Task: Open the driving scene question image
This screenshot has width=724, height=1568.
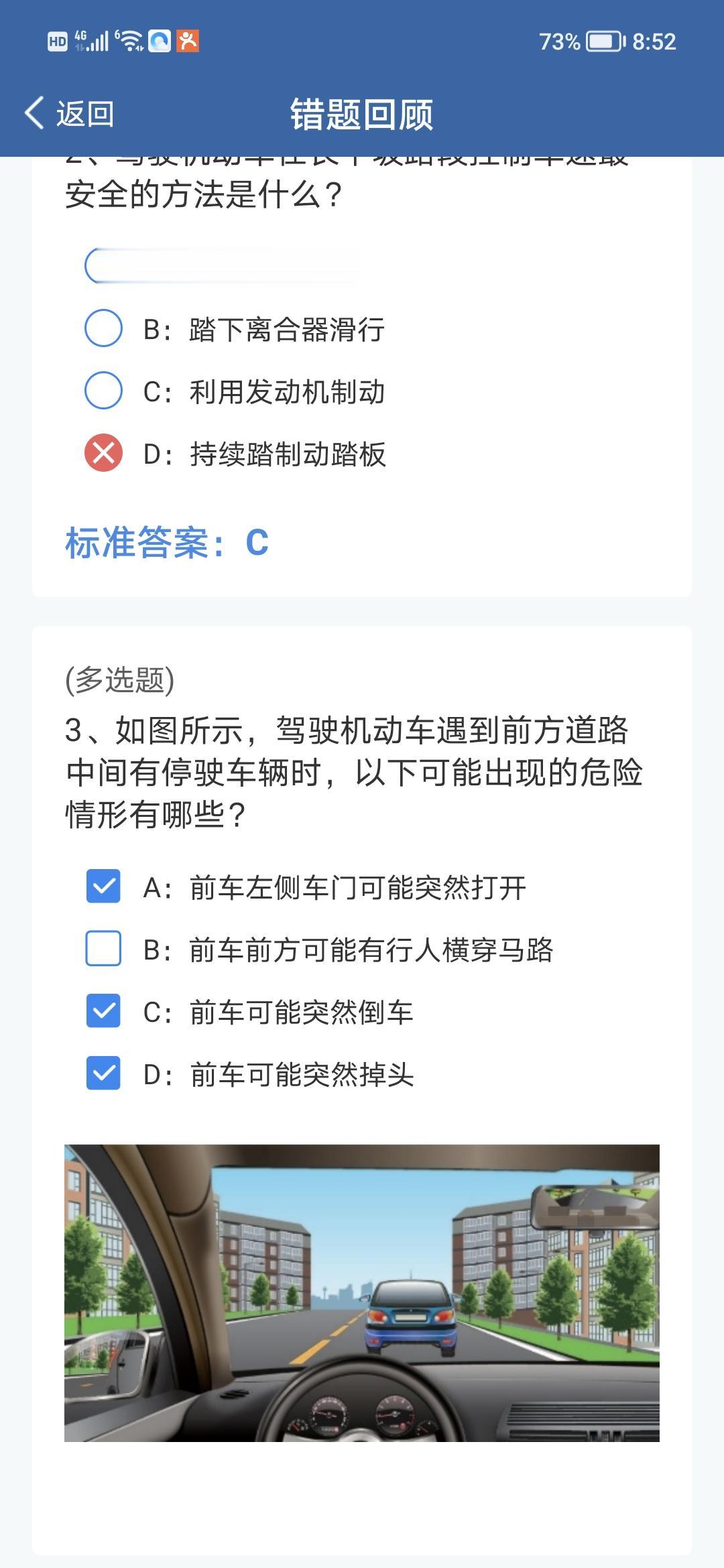Action: point(362,1293)
